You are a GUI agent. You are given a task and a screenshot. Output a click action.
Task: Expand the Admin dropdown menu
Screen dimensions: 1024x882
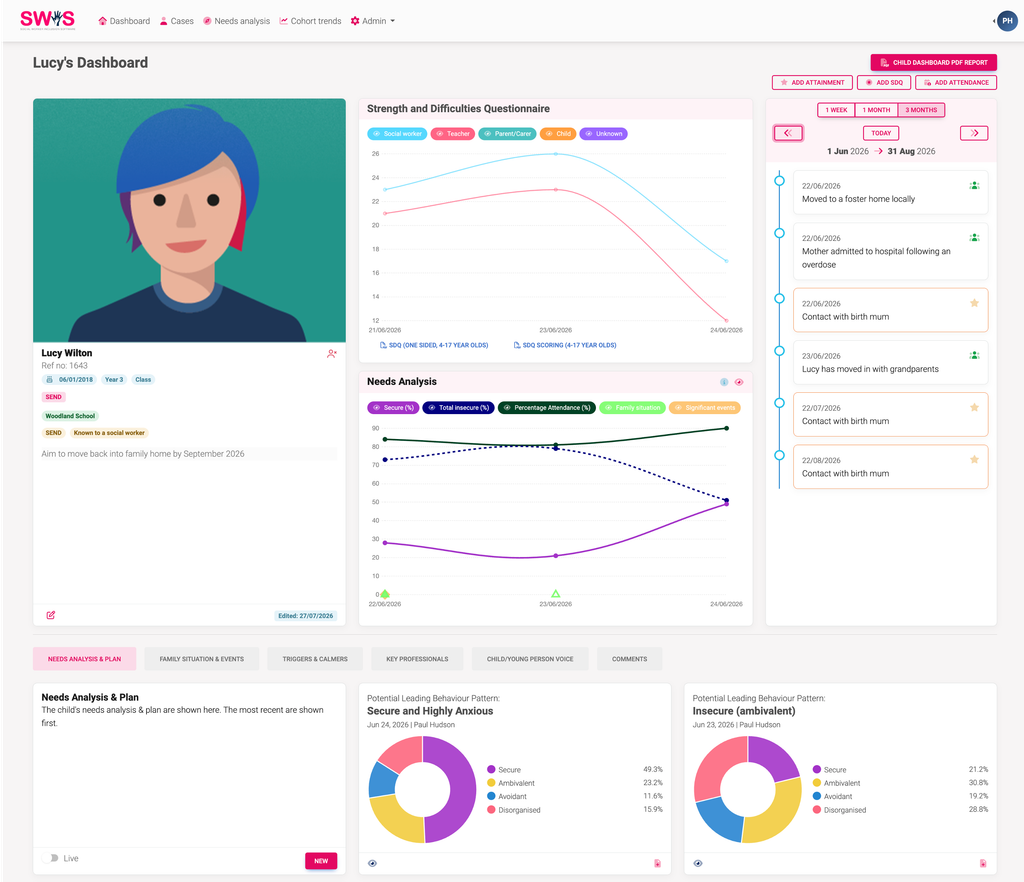pyautogui.click(x=373, y=21)
